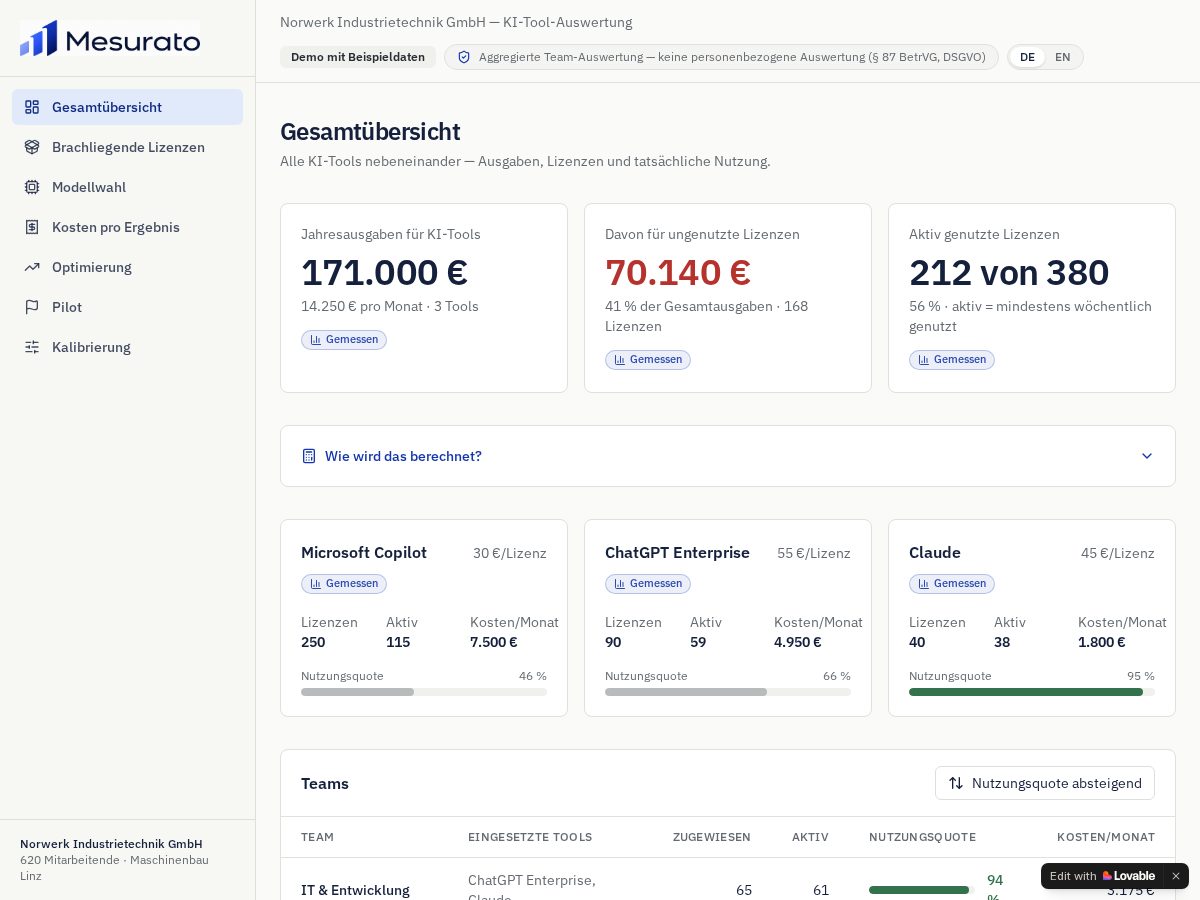The height and width of the screenshot is (900, 1200).
Task: Click the shield icon in privacy notice
Action: [464, 57]
